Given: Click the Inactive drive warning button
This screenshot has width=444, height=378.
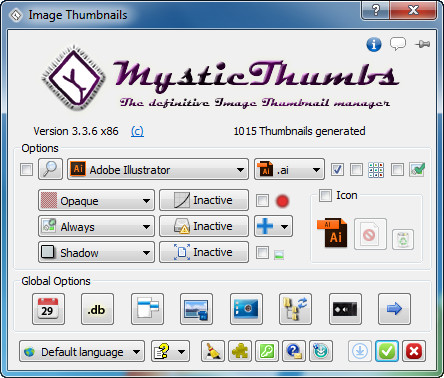Looking at the screenshot, I should click(204, 226).
